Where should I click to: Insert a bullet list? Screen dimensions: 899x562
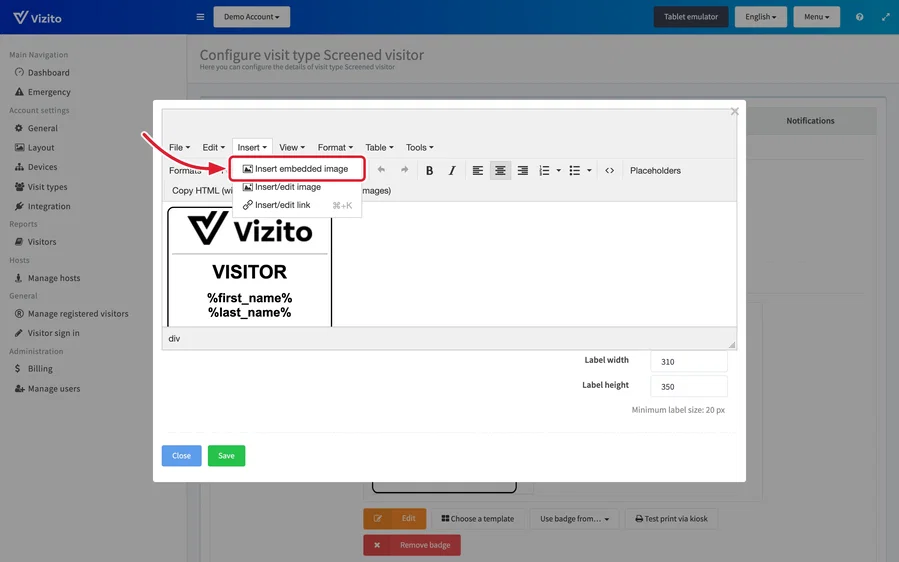(574, 170)
